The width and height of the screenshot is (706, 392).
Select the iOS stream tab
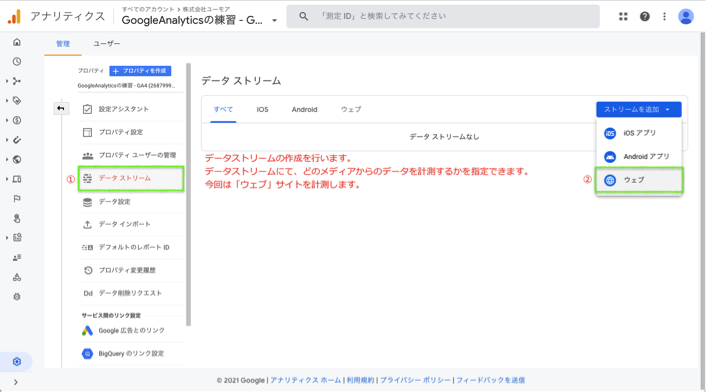[262, 109]
